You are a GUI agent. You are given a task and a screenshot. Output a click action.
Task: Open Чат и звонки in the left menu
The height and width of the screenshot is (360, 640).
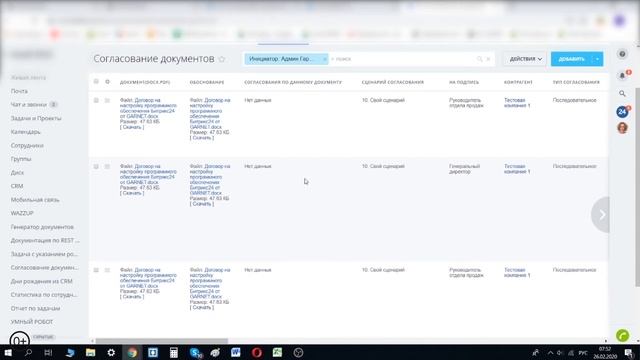29,105
